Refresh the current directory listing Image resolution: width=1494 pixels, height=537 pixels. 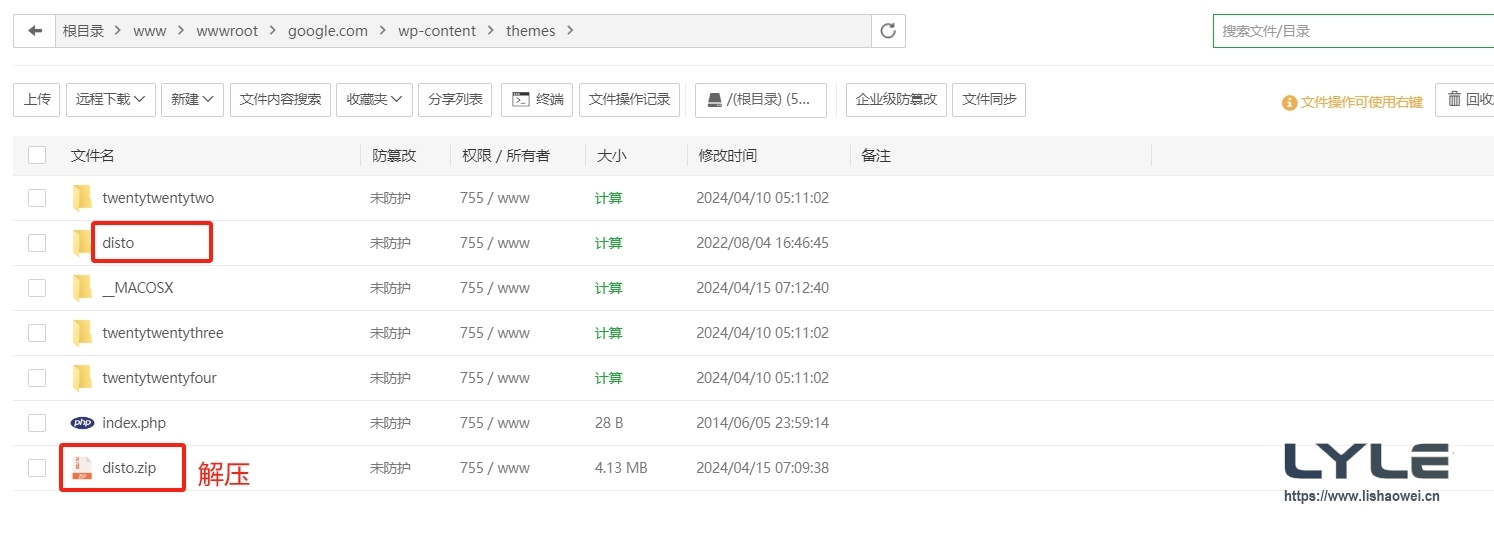(888, 31)
